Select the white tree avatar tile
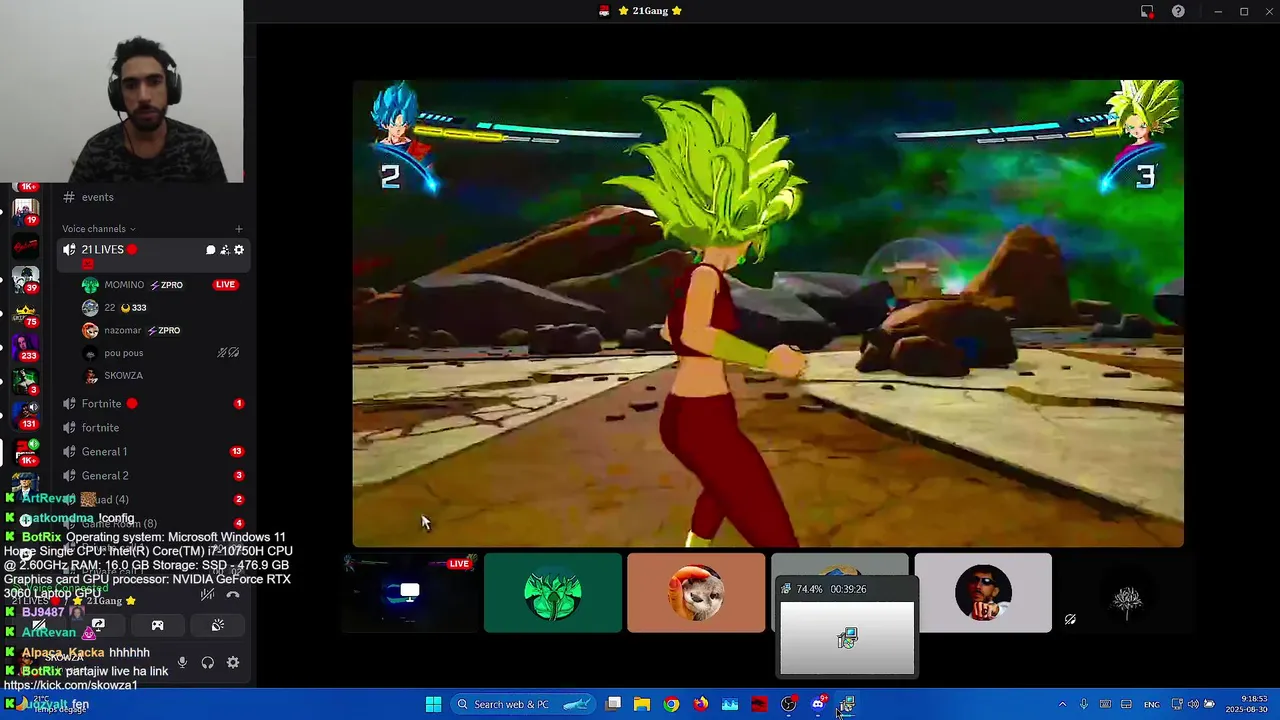The height and width of the screenshot is (720, 1280). click(1127, 593)
